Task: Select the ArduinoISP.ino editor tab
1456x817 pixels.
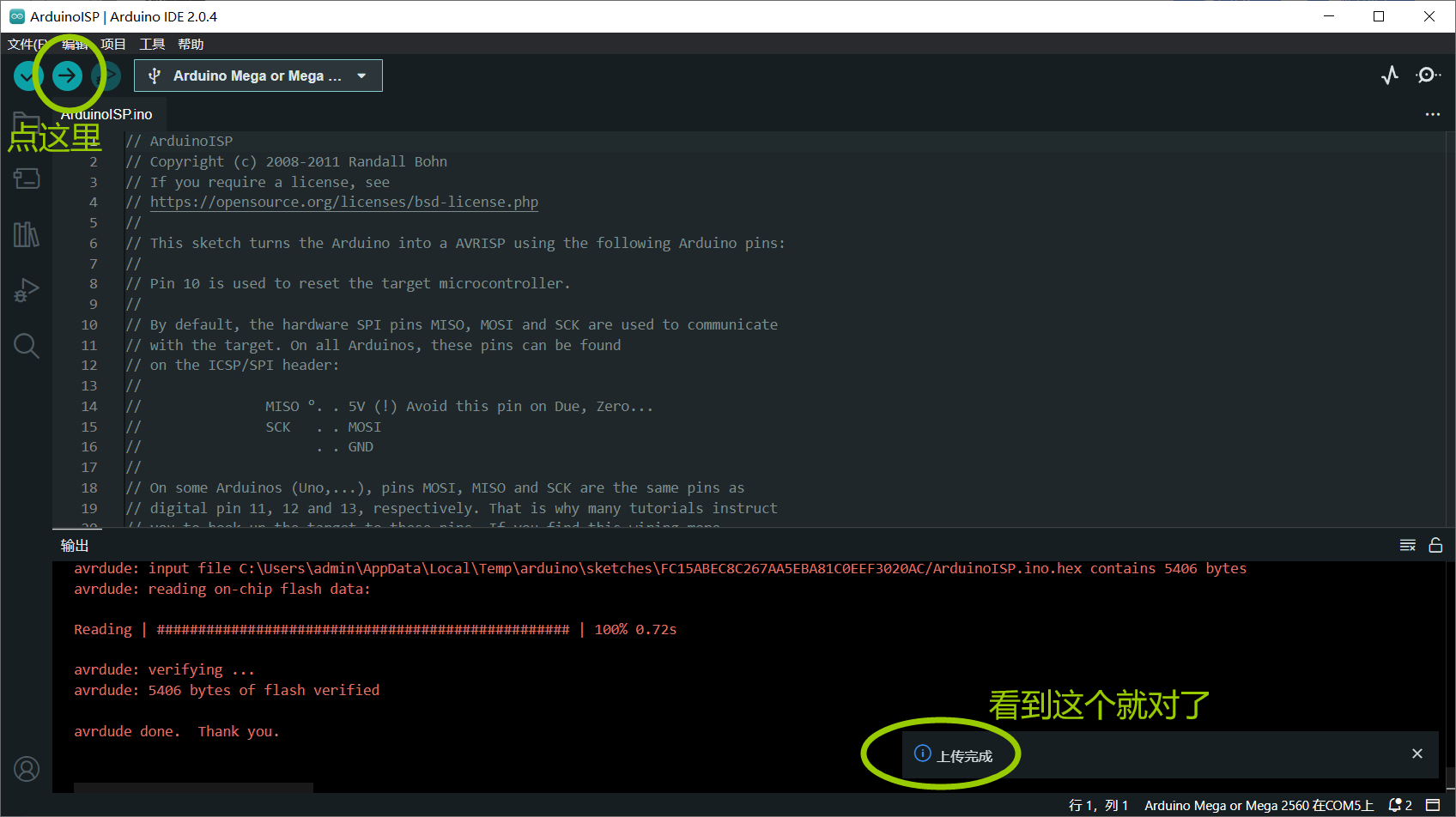Action: [106, 114]
